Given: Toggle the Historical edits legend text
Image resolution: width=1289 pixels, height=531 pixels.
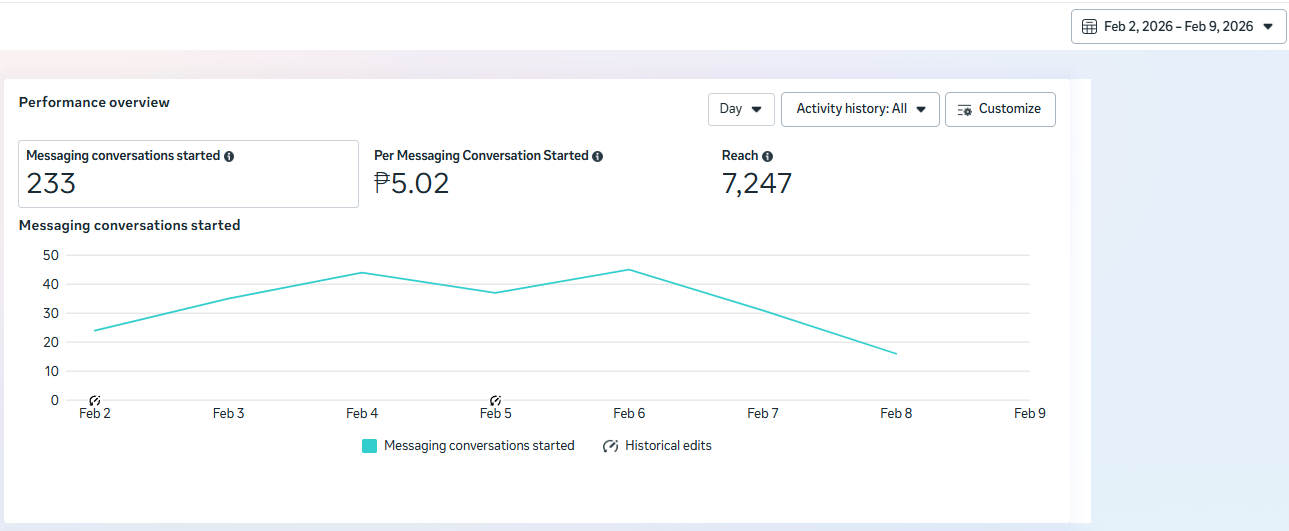Looking at the screenshot, I should point(668,446).
